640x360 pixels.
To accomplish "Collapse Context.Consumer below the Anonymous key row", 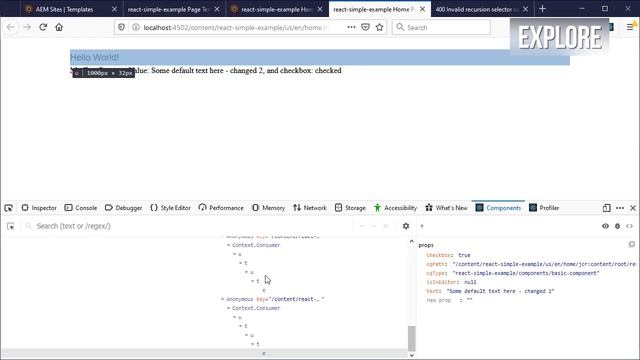I will coord(229,308).
